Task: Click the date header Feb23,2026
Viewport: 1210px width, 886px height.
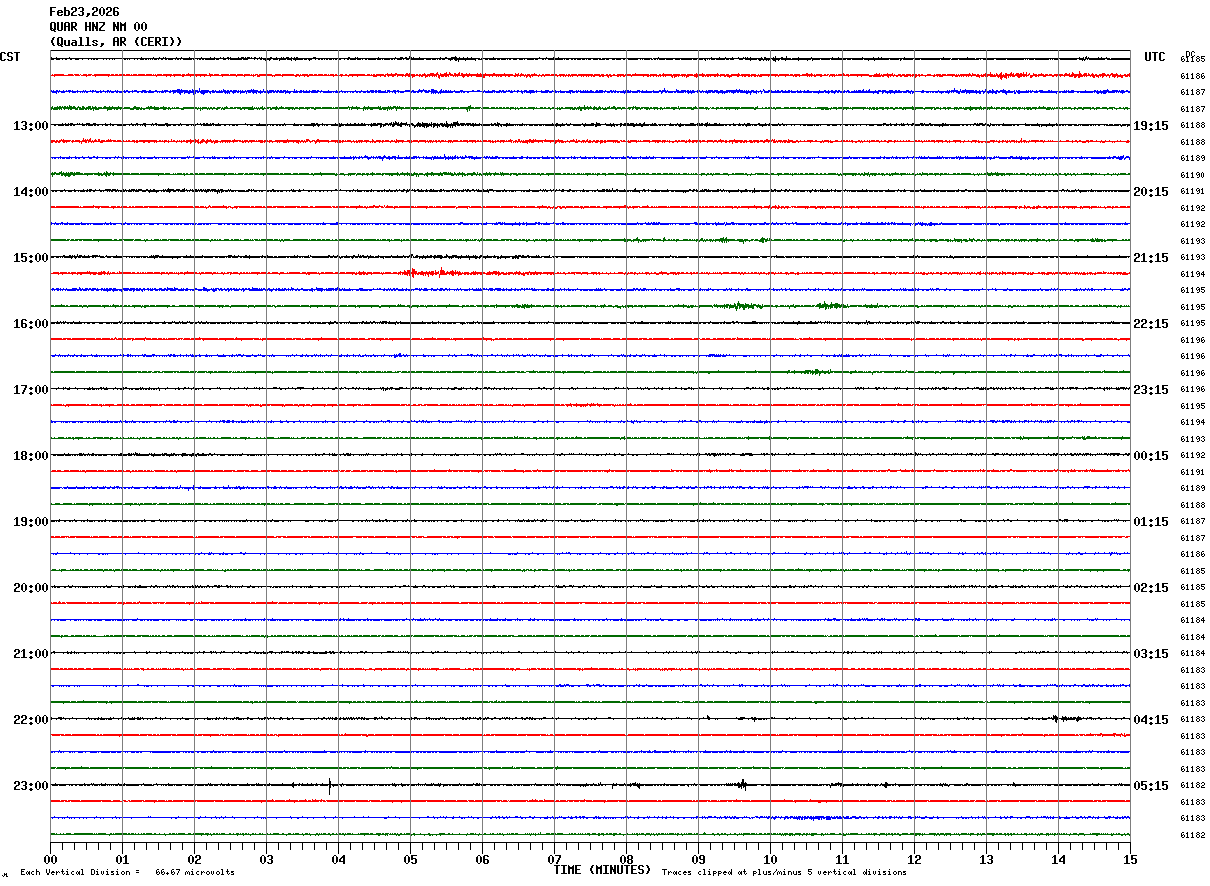Action: pyautogui.click(x=84, y=12)
